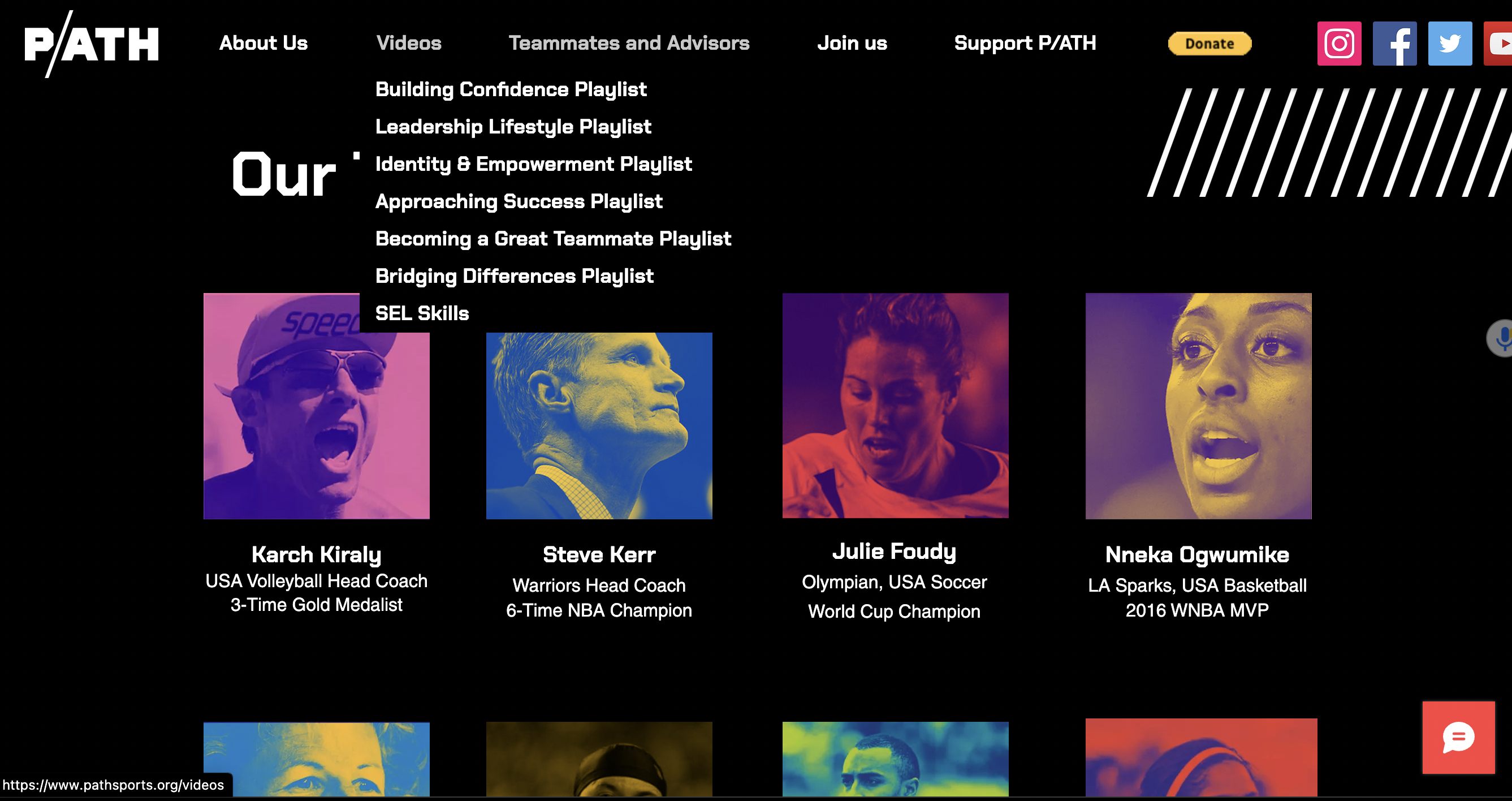Choose SEL Skills menu entry
This screenshot has width=1512, height=801.
(422, 313)
